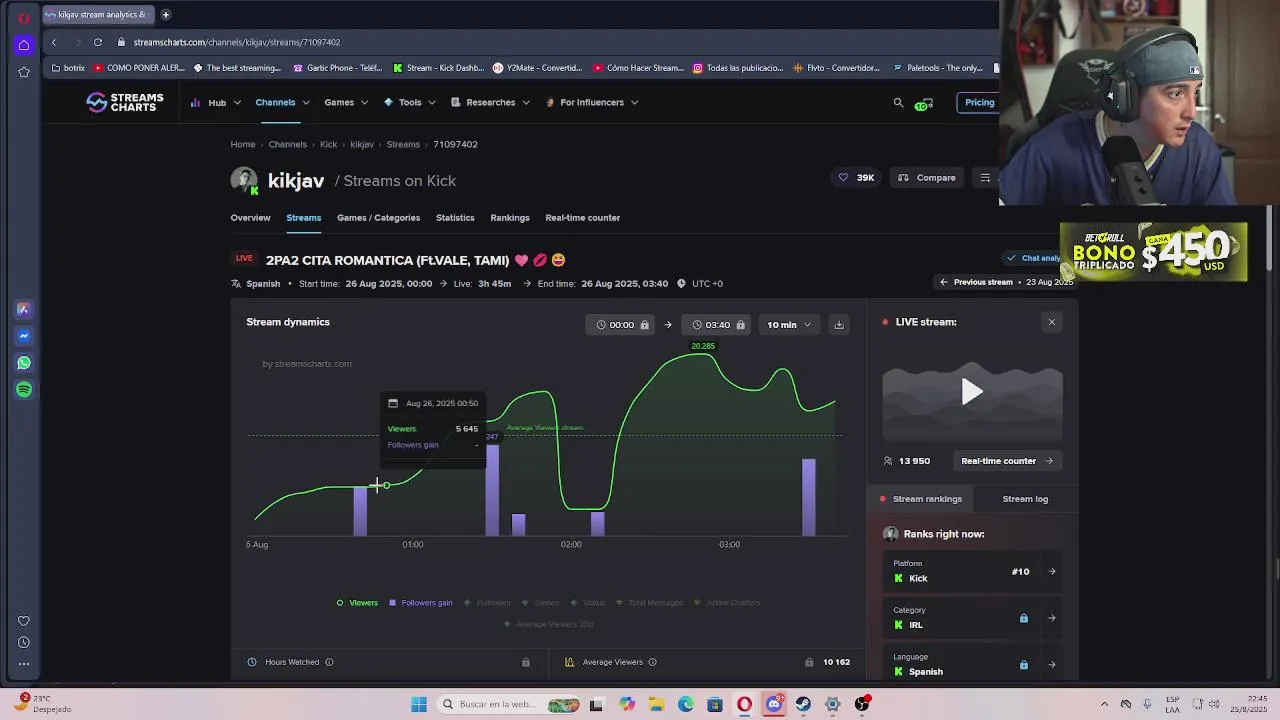Switch to the Games / Categories tab
Image resolution: width=1280 pixels, height=720 pixels.
(378, 217)
